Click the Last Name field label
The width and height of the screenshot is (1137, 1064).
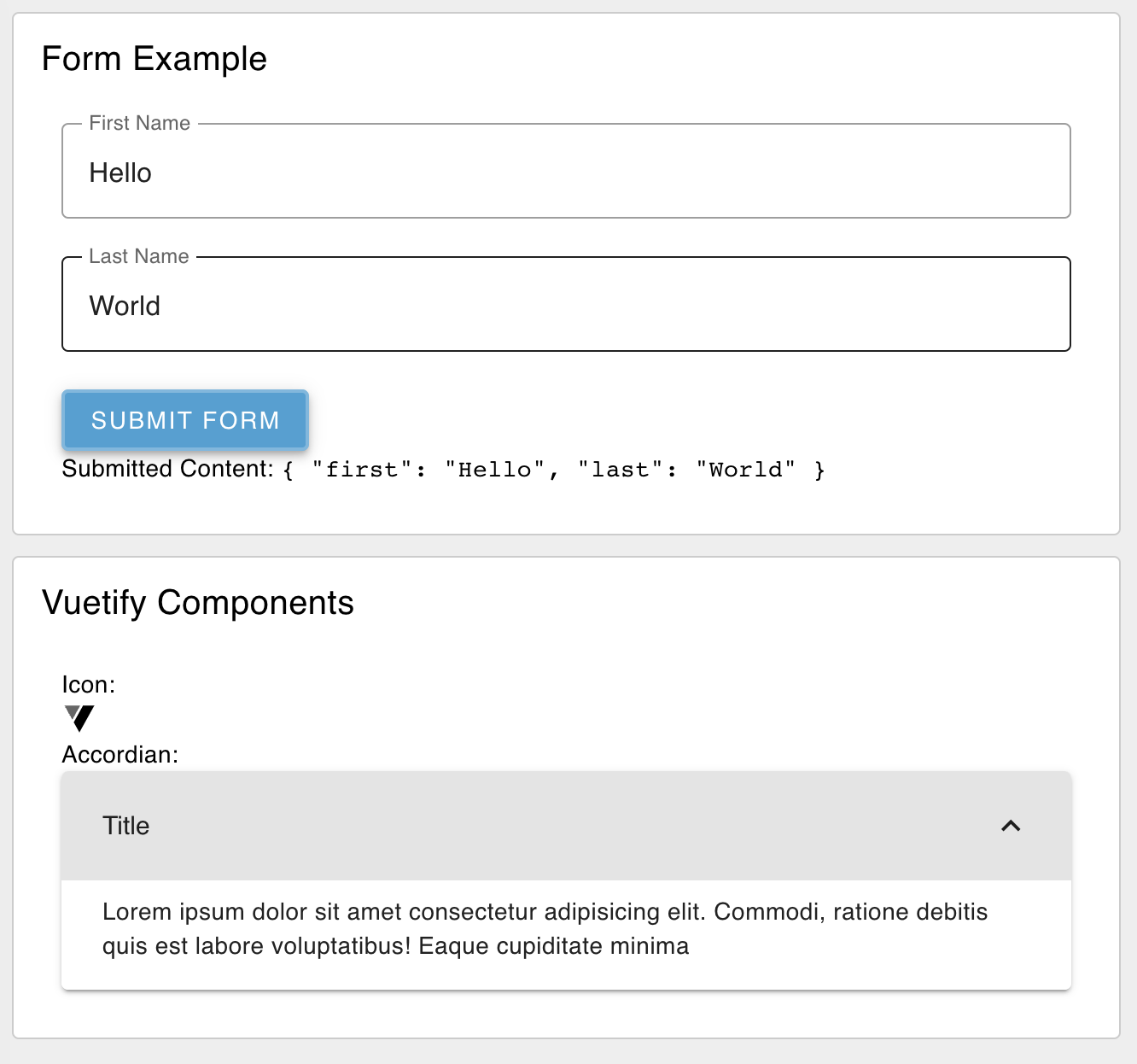tap(139, 256)
